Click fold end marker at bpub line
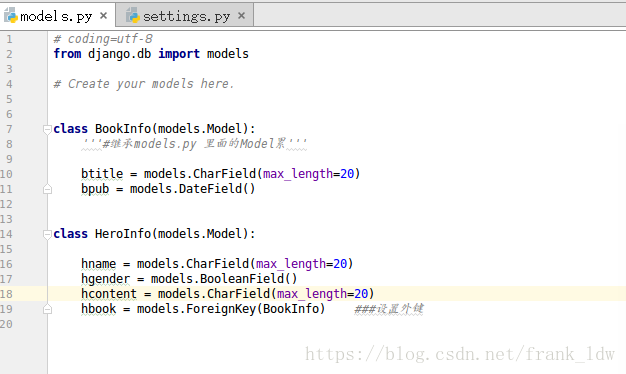Image resolution: width=626 pixels, height=374 pixels. (x=47, y=189)
